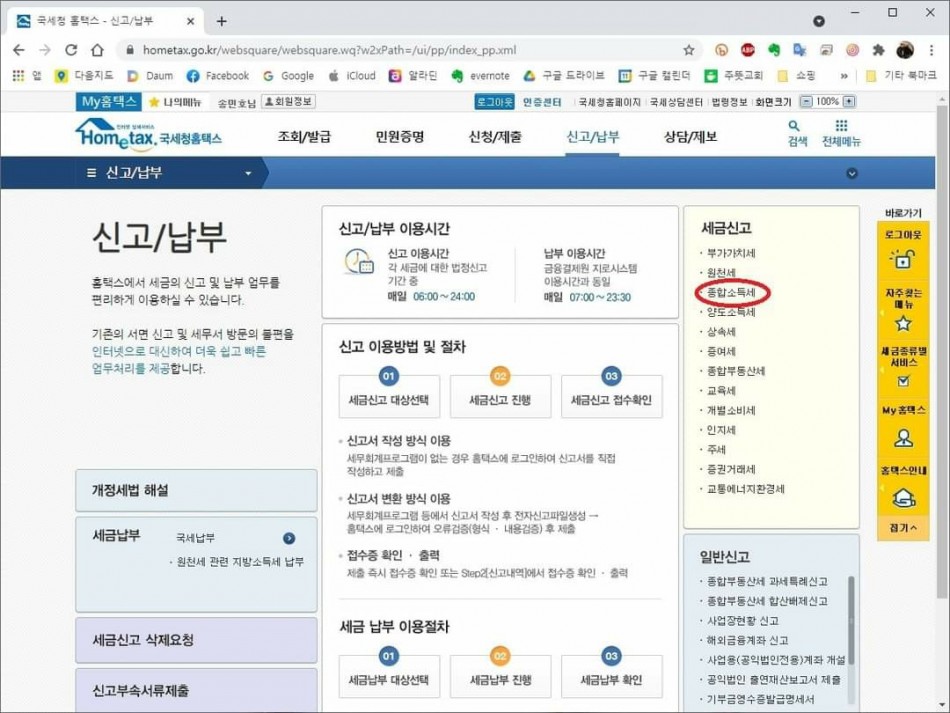This screenshot has height=713, width=950.
Task: Expand the submenu bar chevron at right
Action: tap(851, 173)
